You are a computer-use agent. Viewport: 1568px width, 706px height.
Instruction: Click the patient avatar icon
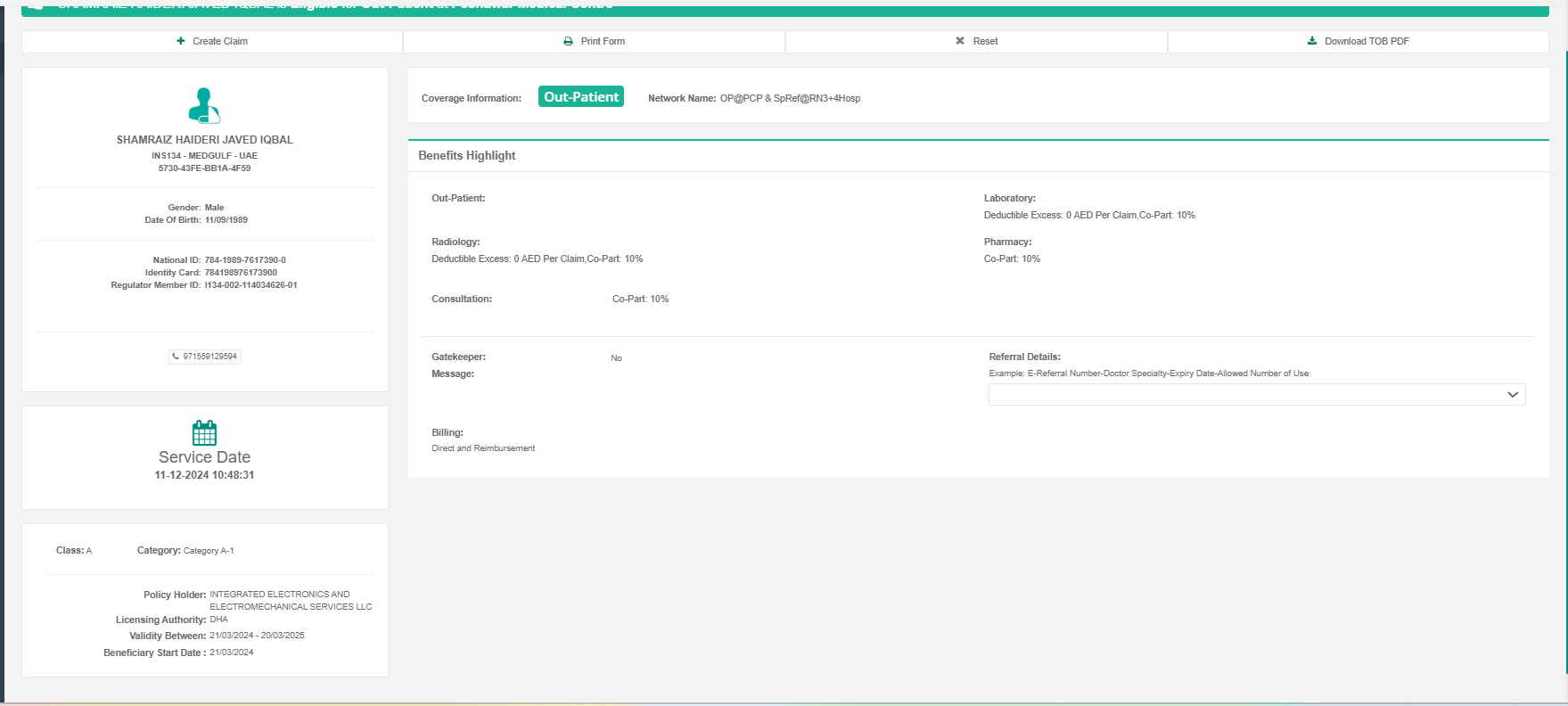(x=204, y=105)
